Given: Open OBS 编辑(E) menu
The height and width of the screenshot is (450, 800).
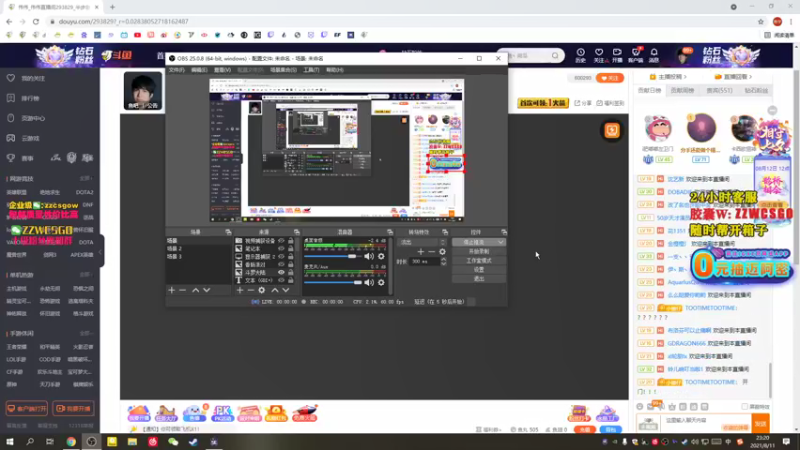Looking at the screenshot, I should pos(199,70).
